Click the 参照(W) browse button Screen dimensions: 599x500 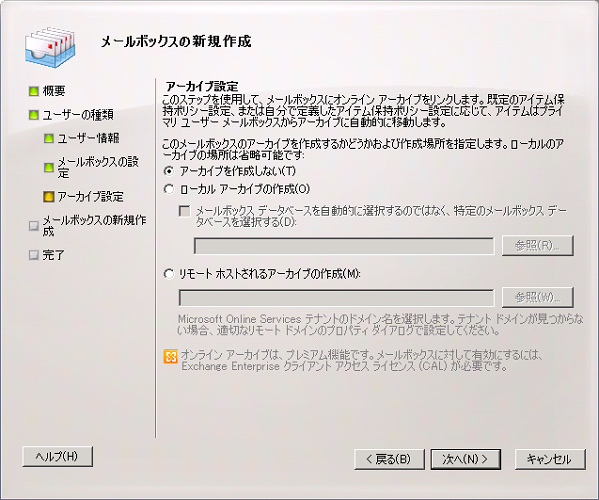coord(537,297)
